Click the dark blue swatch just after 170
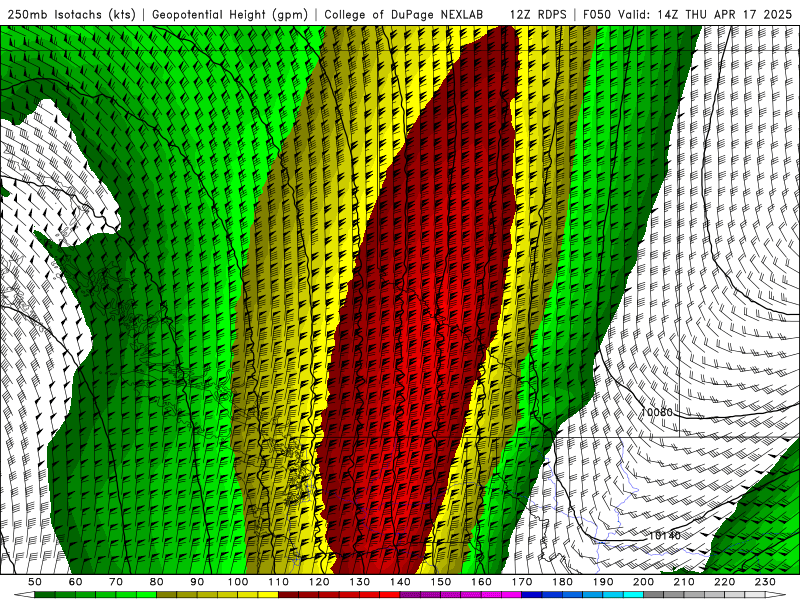The width and height of the screenshot is (800, 600). point(532,595)
